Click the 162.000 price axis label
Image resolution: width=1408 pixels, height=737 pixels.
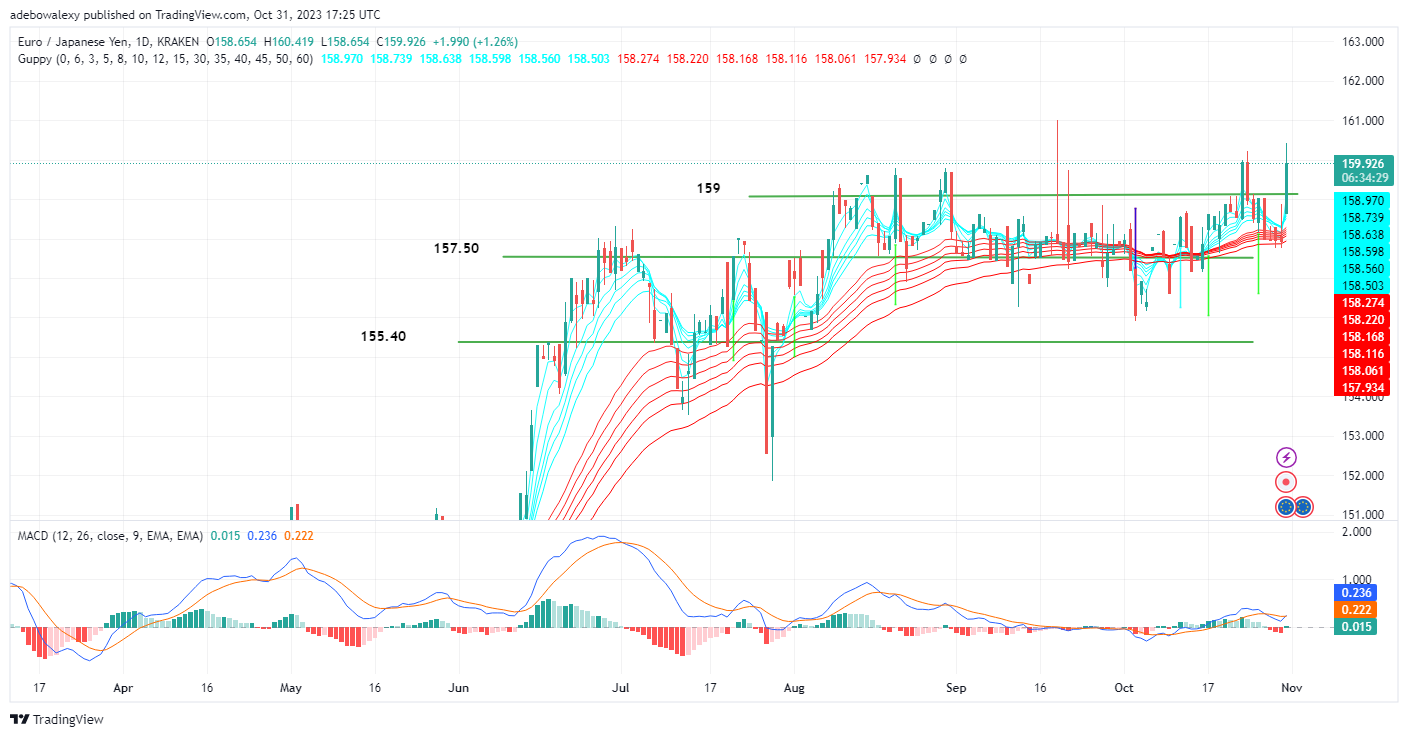(x=1362, y=81)
